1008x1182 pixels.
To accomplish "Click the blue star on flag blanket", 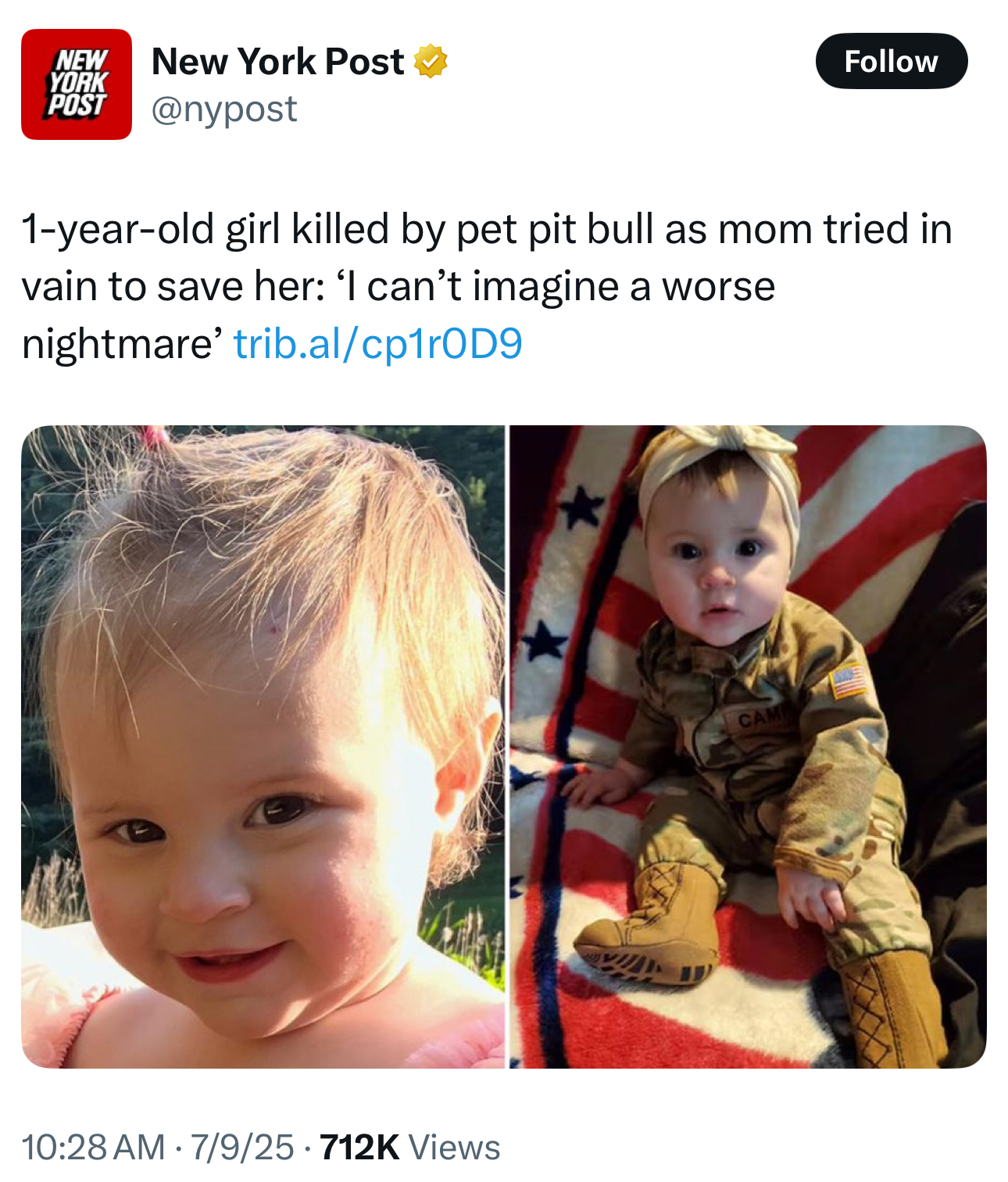I will (x=583, y=507).
